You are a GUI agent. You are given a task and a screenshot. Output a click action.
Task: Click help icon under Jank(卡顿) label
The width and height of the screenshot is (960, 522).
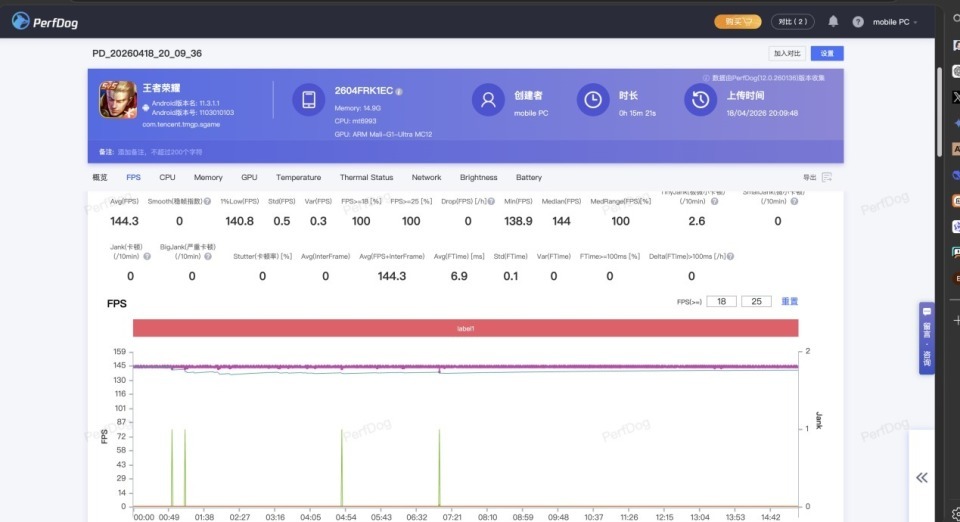coord(147,256)
